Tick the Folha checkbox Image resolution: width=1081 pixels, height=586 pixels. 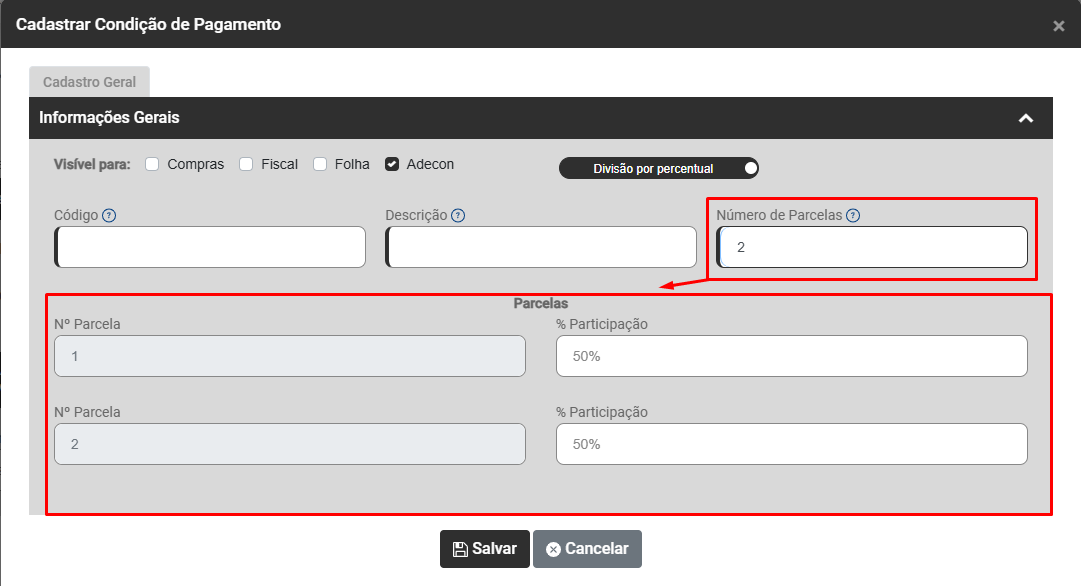(320, 164)
